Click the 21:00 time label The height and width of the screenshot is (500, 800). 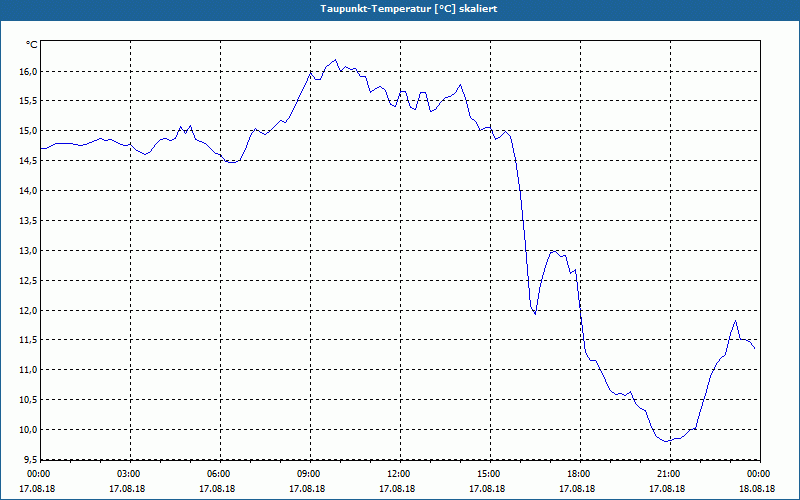[670, 474]
